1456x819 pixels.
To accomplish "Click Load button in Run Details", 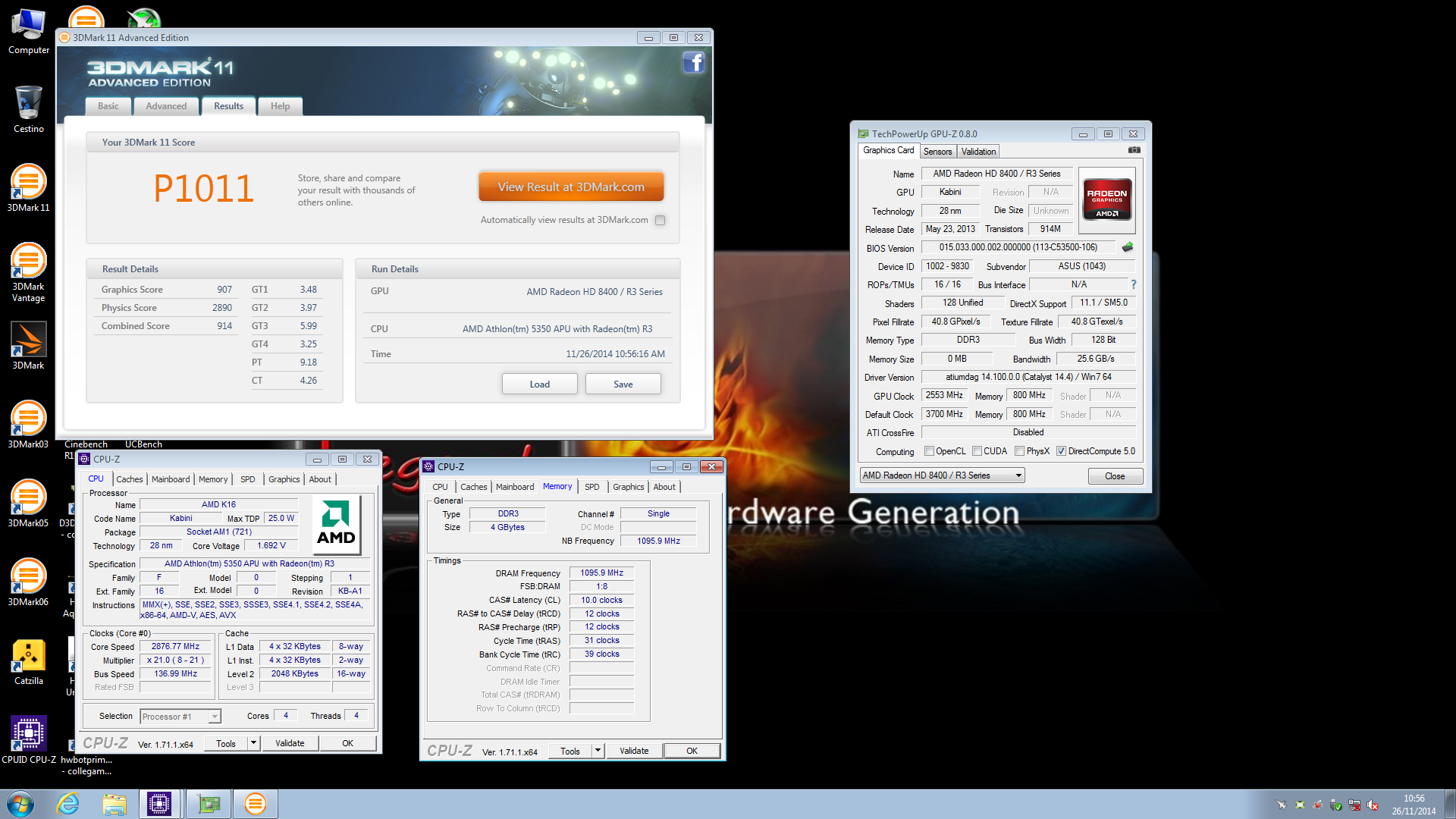I will (x=540, y=384).
